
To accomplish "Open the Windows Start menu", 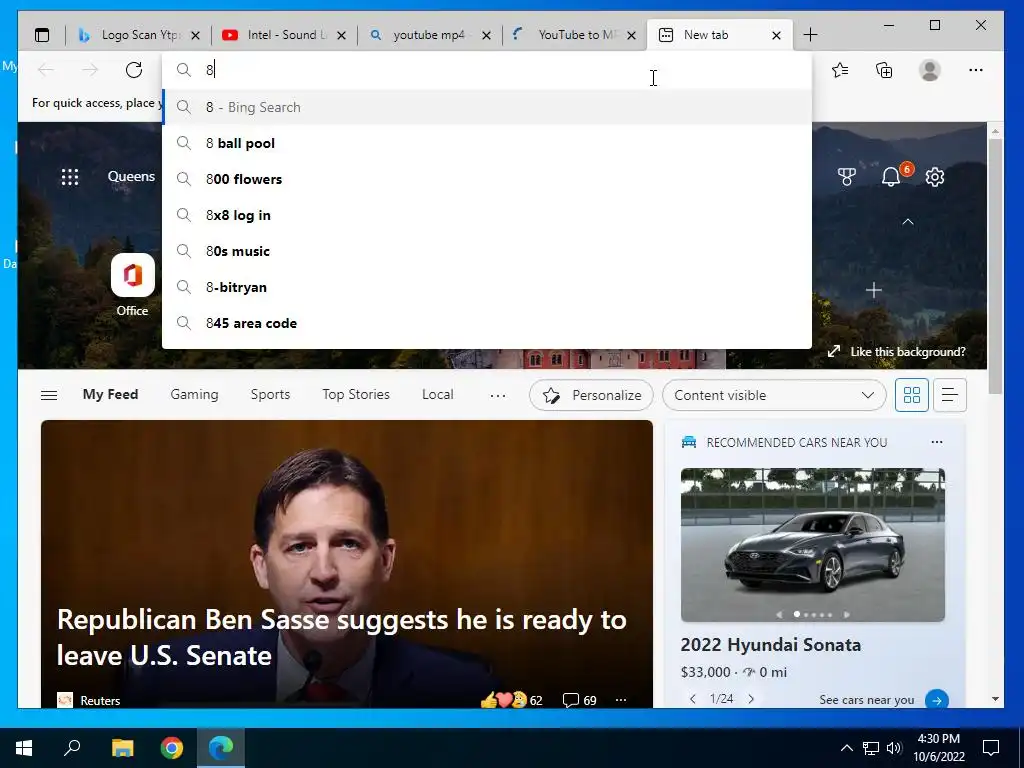I will 24,748.
